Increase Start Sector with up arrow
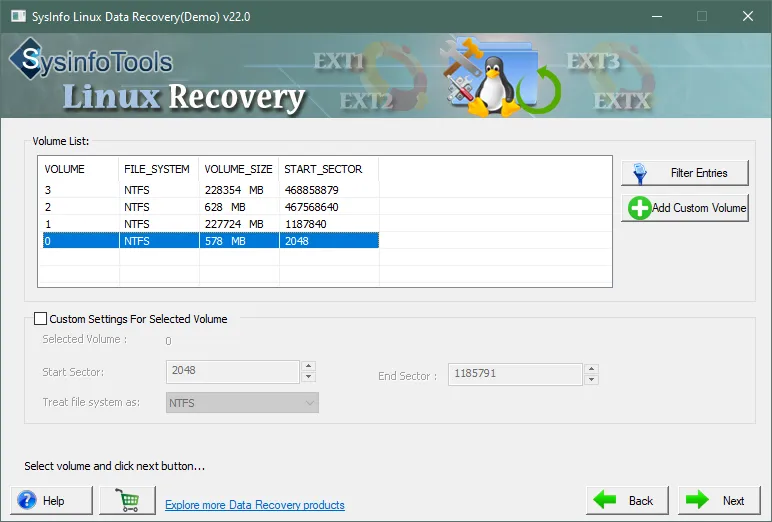This screenshot has width=772, height=522. [309, 366]
